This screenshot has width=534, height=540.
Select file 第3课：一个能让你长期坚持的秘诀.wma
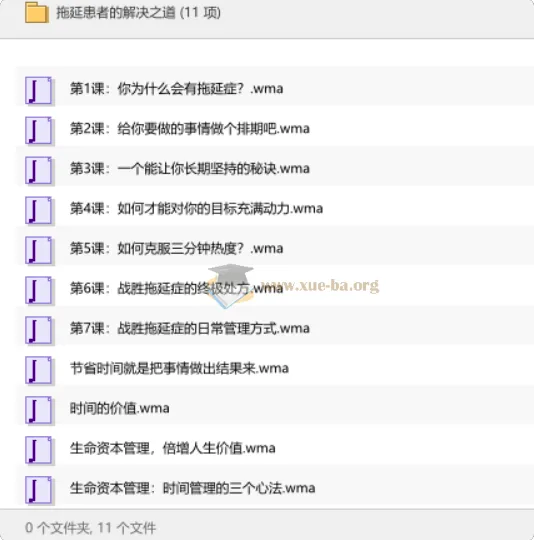point(190,168)
